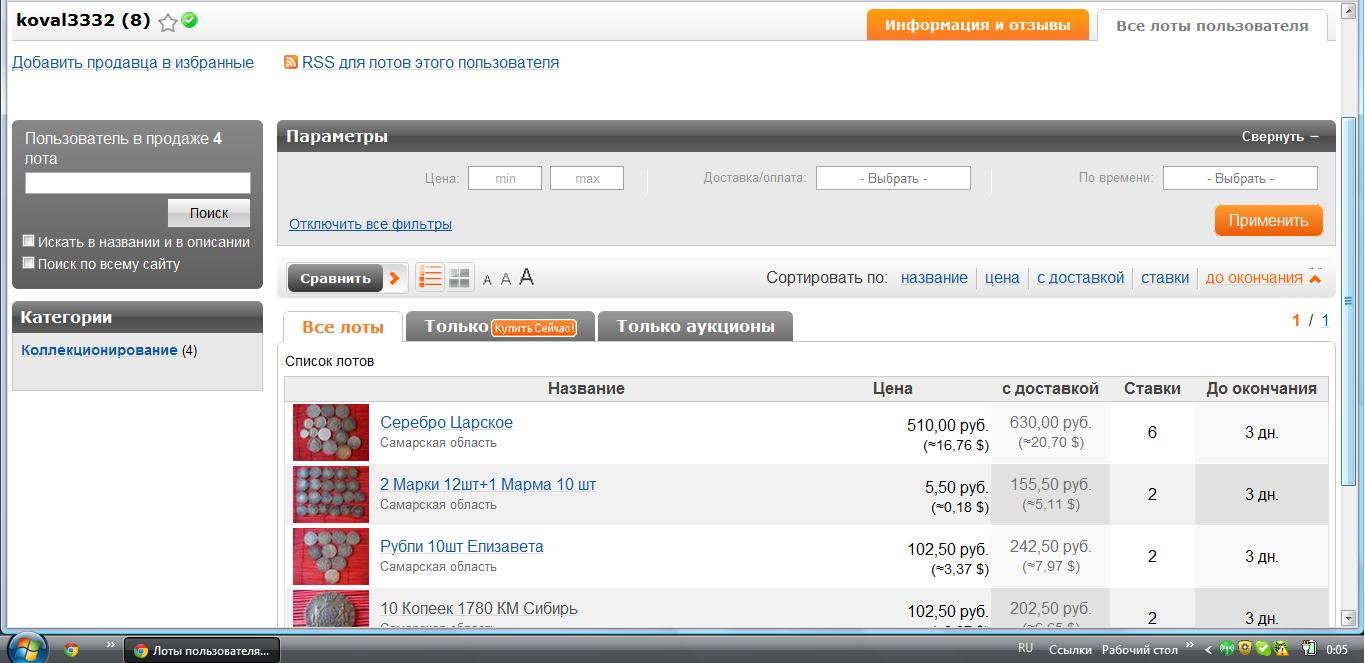Click the orange RSS feed icon
The image size is (1365, 663).
pos(291,62)
